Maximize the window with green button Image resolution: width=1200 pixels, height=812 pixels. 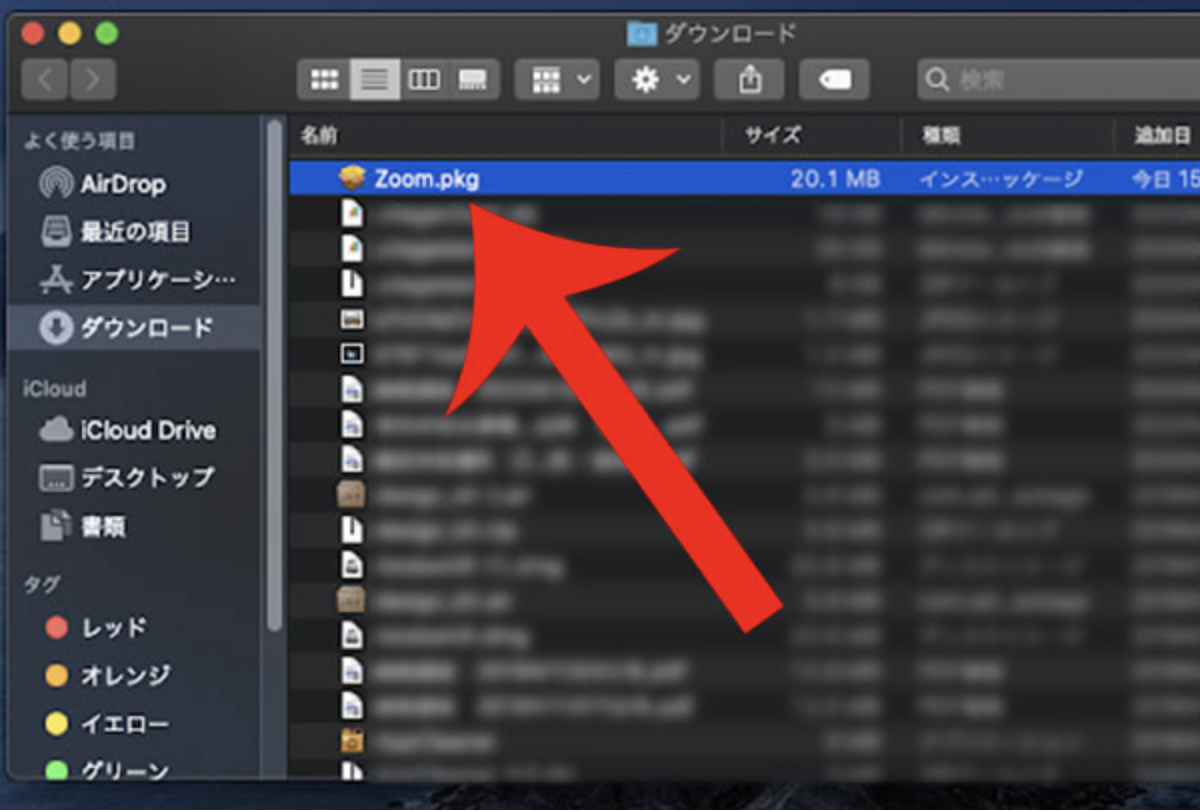coord(106,33)
